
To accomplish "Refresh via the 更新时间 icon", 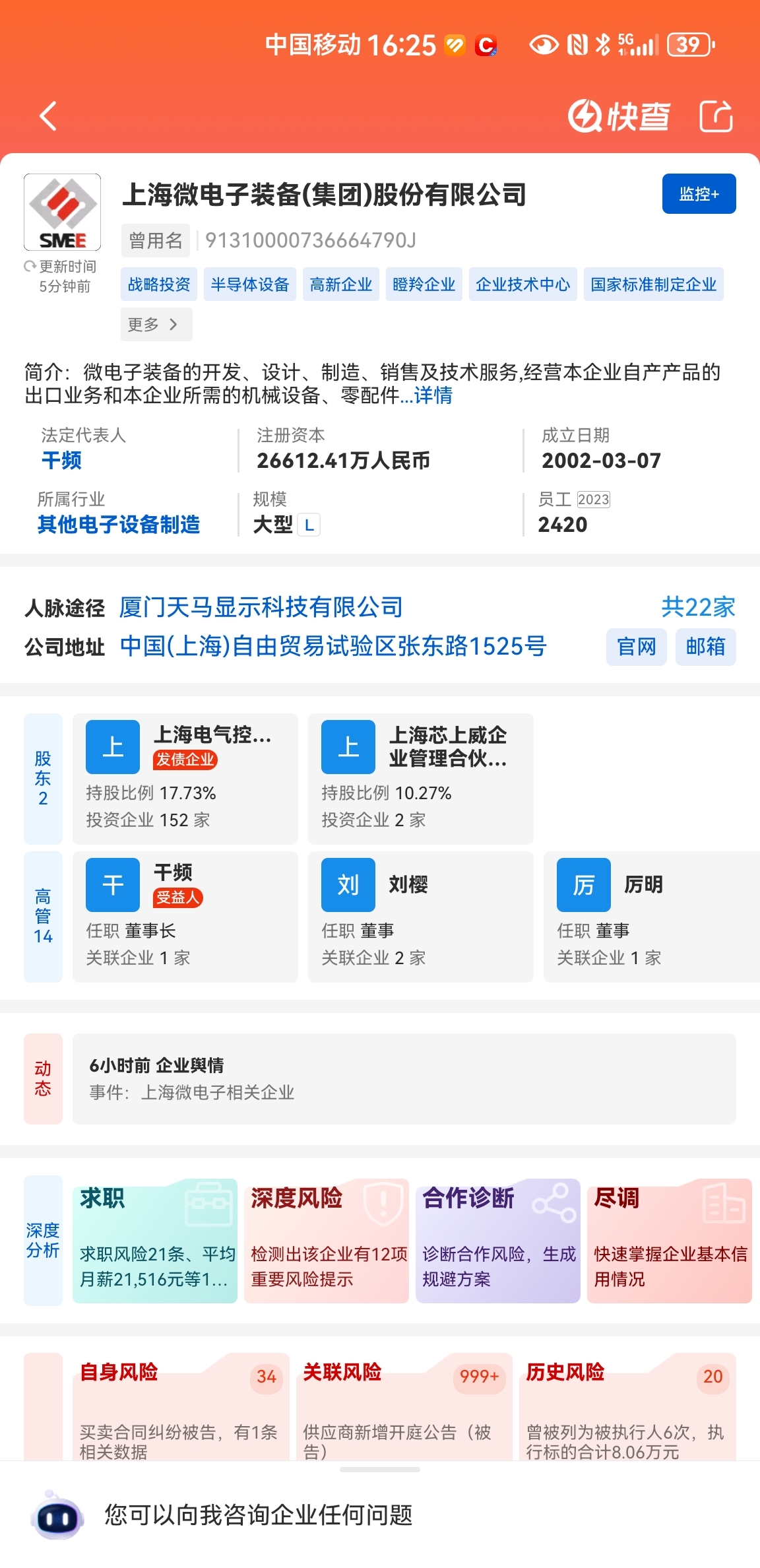I will point(30,267).
